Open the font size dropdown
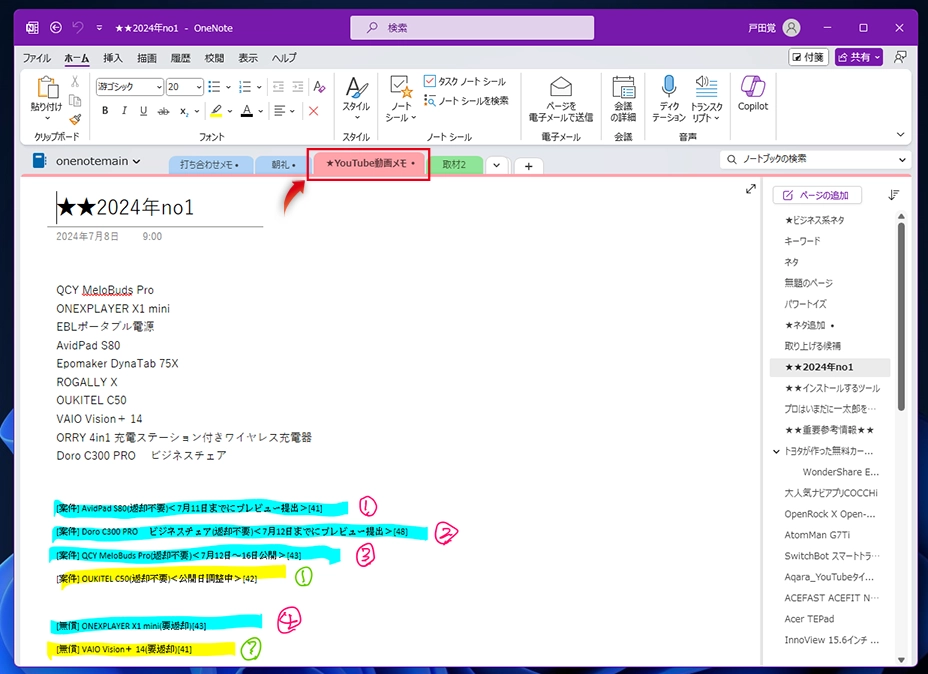The image size is (928, 674). [199, 87]
